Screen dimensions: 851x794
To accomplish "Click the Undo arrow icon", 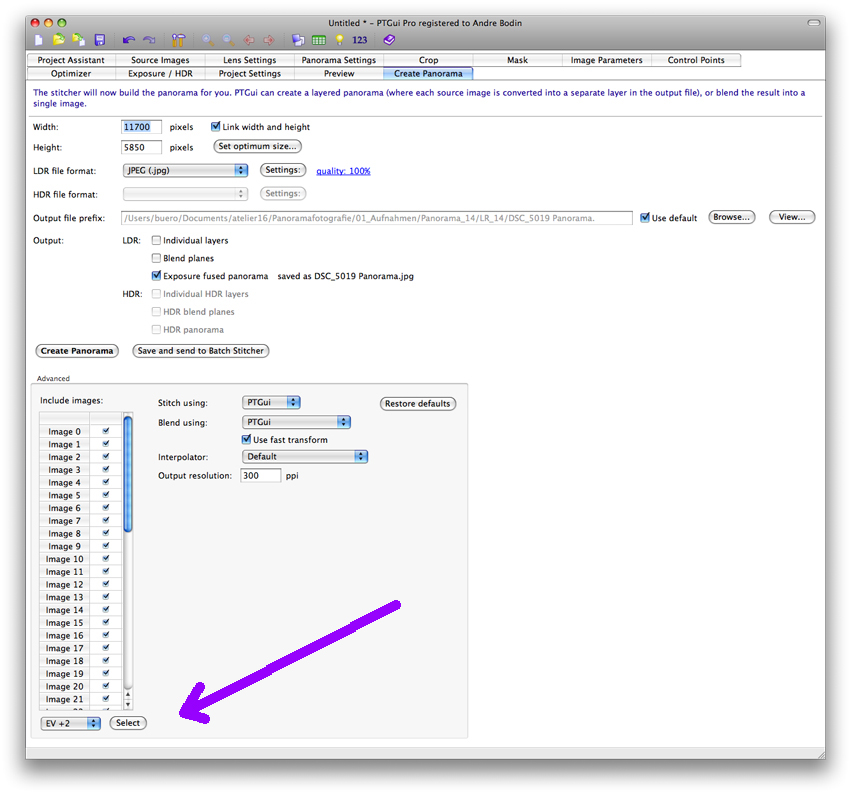I will [x=128, y=40].
